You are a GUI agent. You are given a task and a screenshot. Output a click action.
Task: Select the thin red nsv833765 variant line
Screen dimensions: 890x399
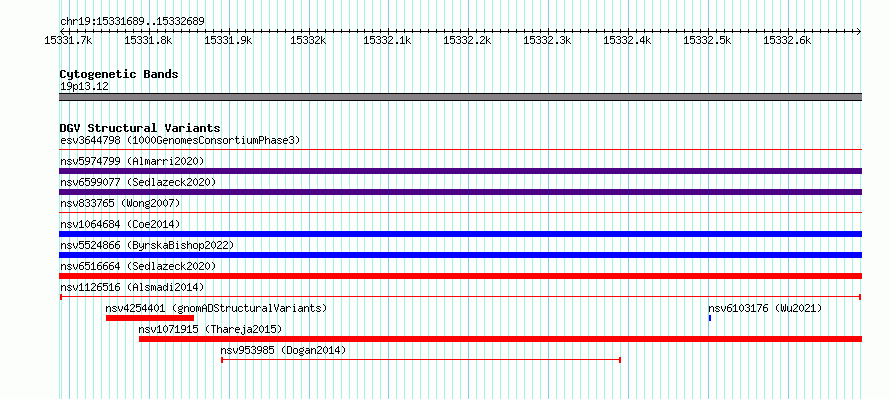coord(460,213)
